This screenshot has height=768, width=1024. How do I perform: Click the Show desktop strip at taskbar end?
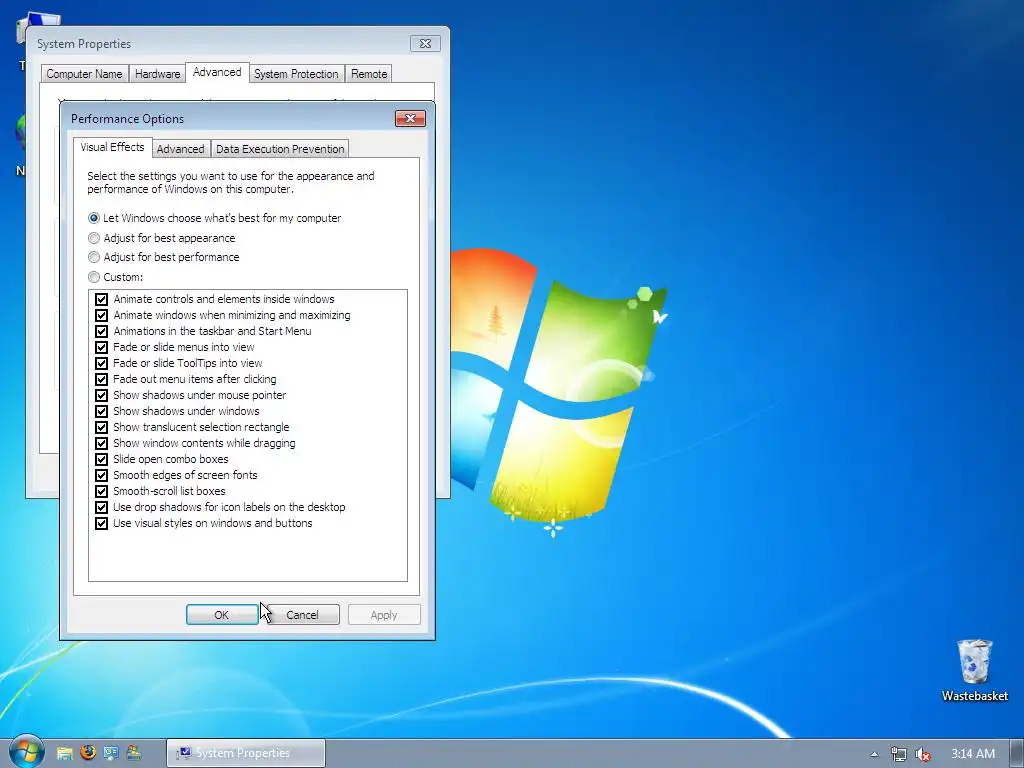[1017, 754]
